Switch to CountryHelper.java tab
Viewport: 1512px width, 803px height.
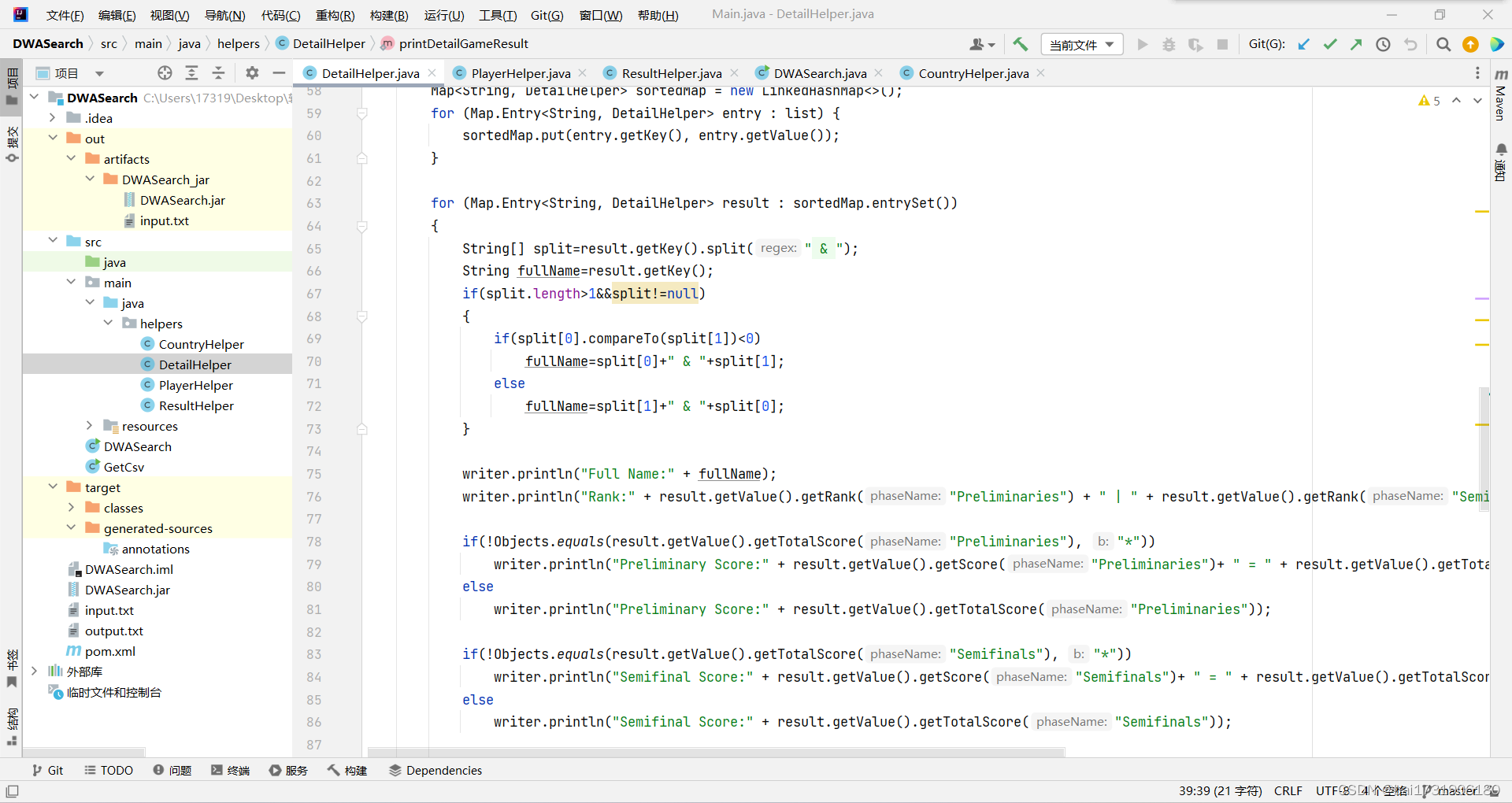point(973,73)
